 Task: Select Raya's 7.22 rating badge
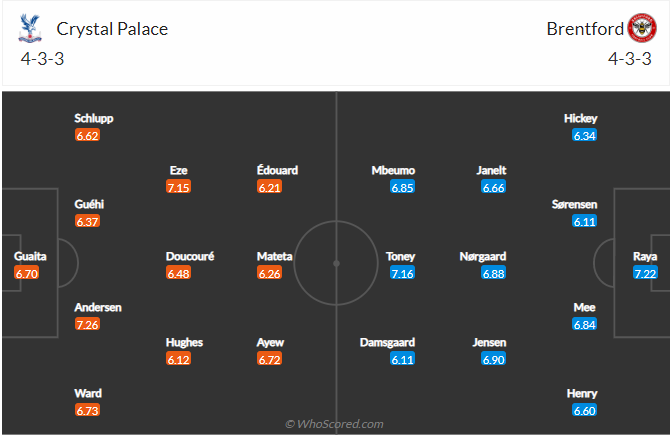[x=645, y=273]
